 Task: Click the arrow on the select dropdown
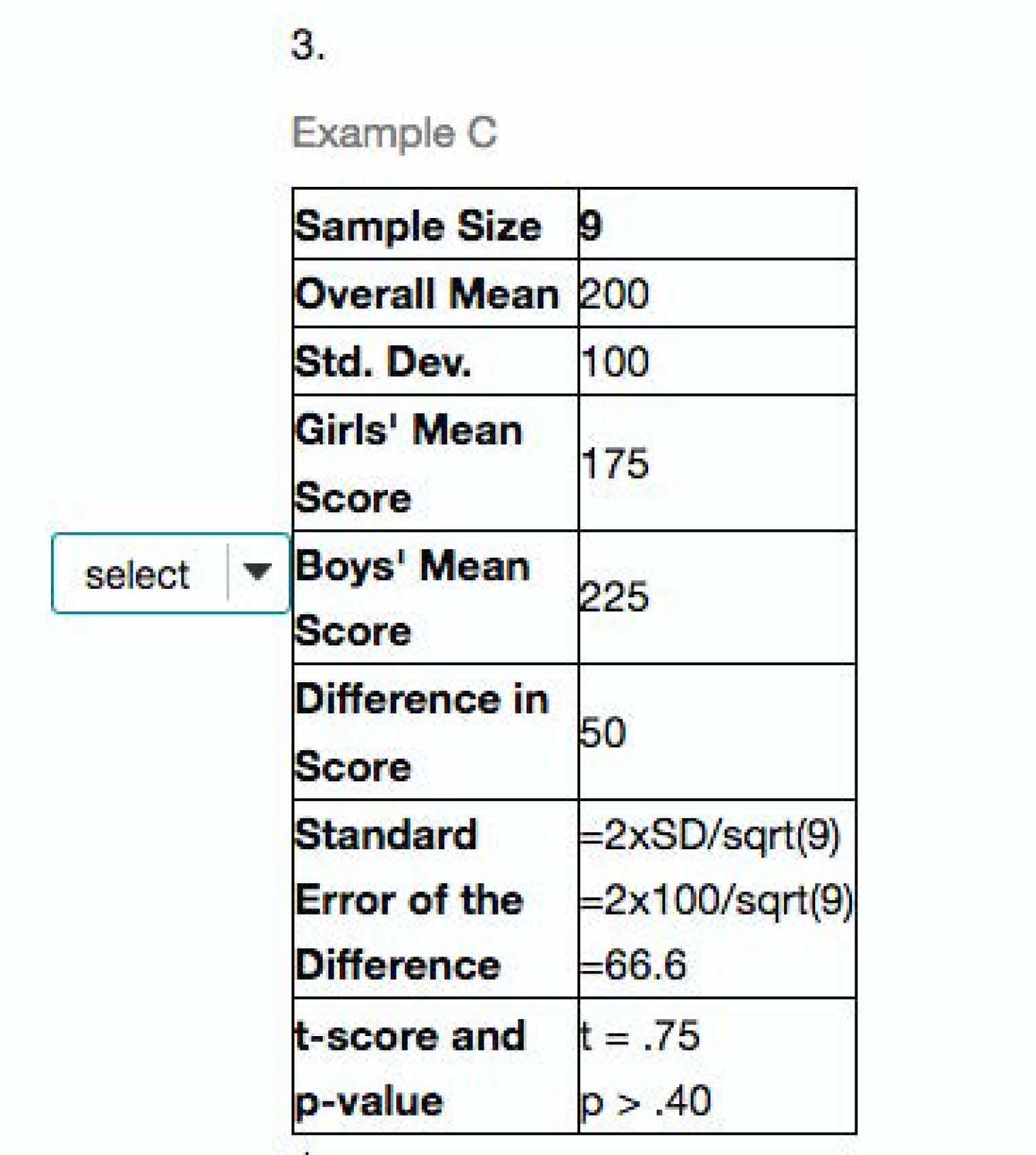click(x=257, y=572)
